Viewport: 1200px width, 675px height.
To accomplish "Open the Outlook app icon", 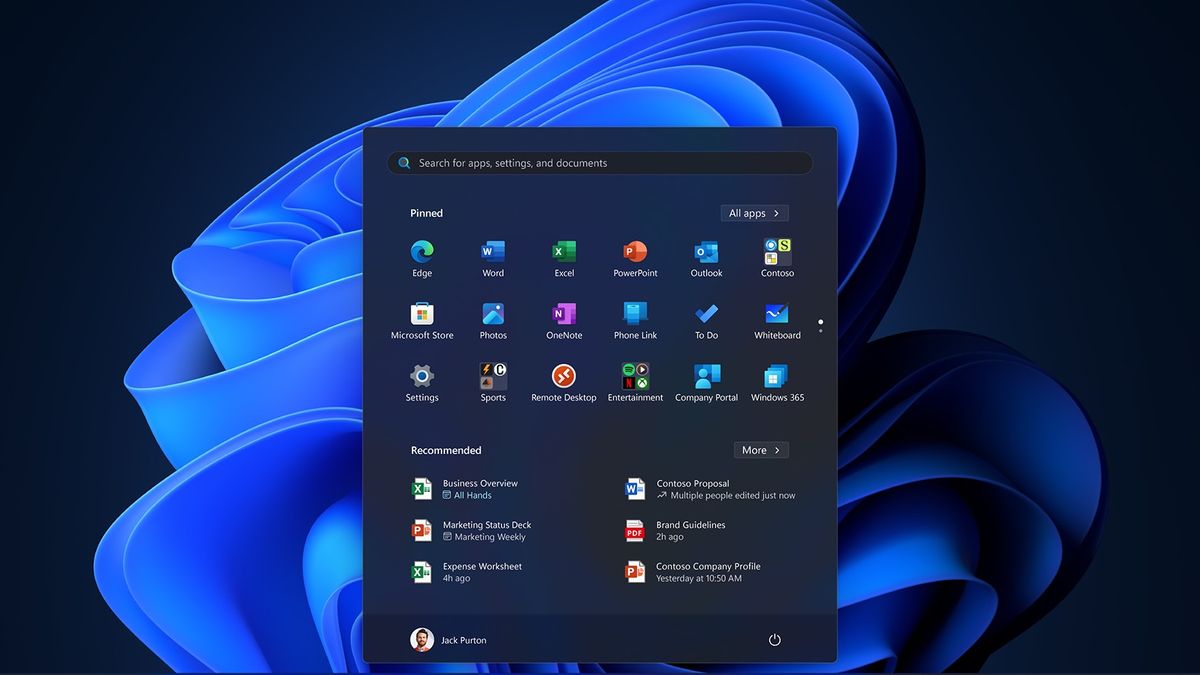I will tap(706, 251).
